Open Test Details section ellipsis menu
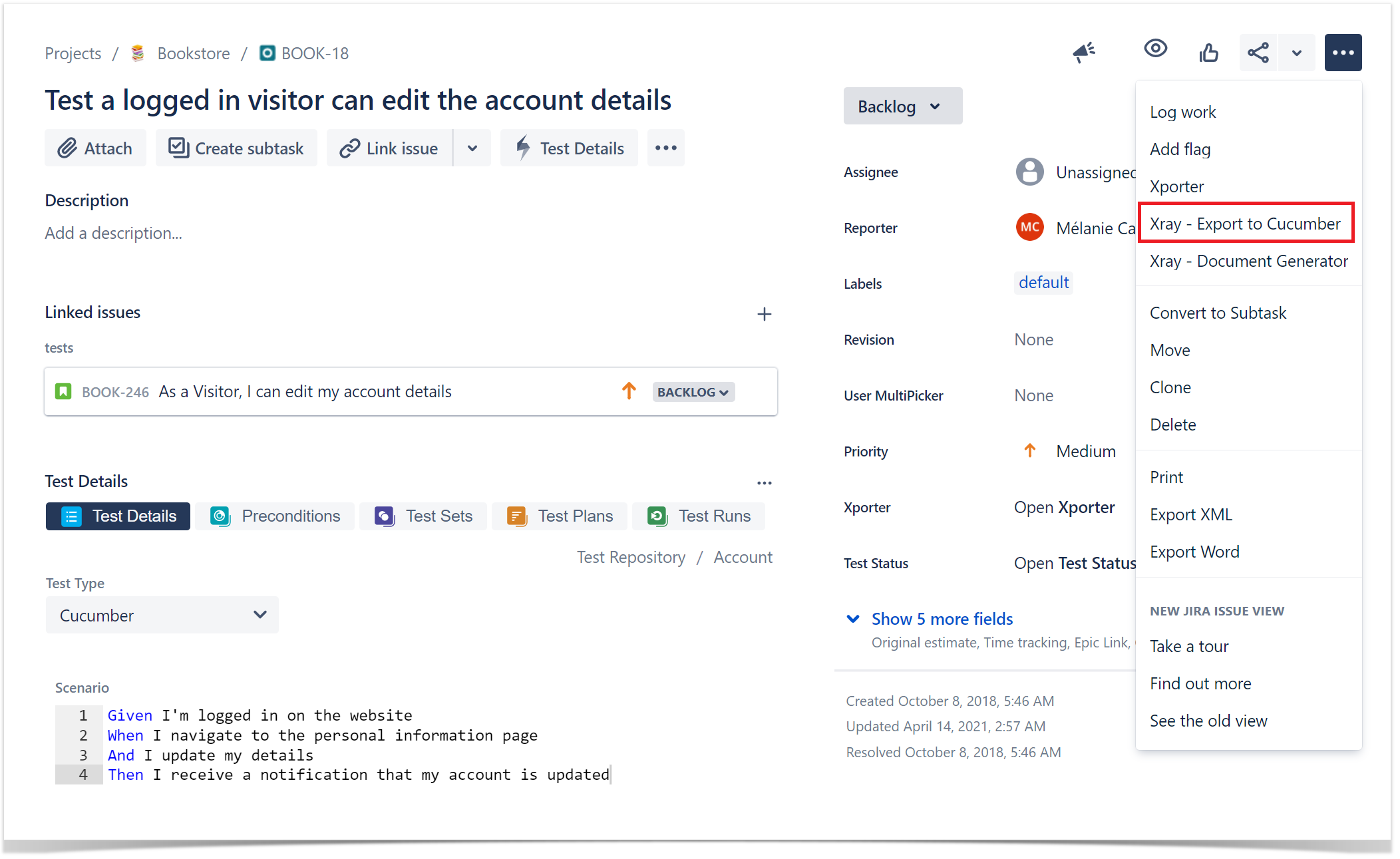The height and width of the screenshot is (859, 1400). 764,483
